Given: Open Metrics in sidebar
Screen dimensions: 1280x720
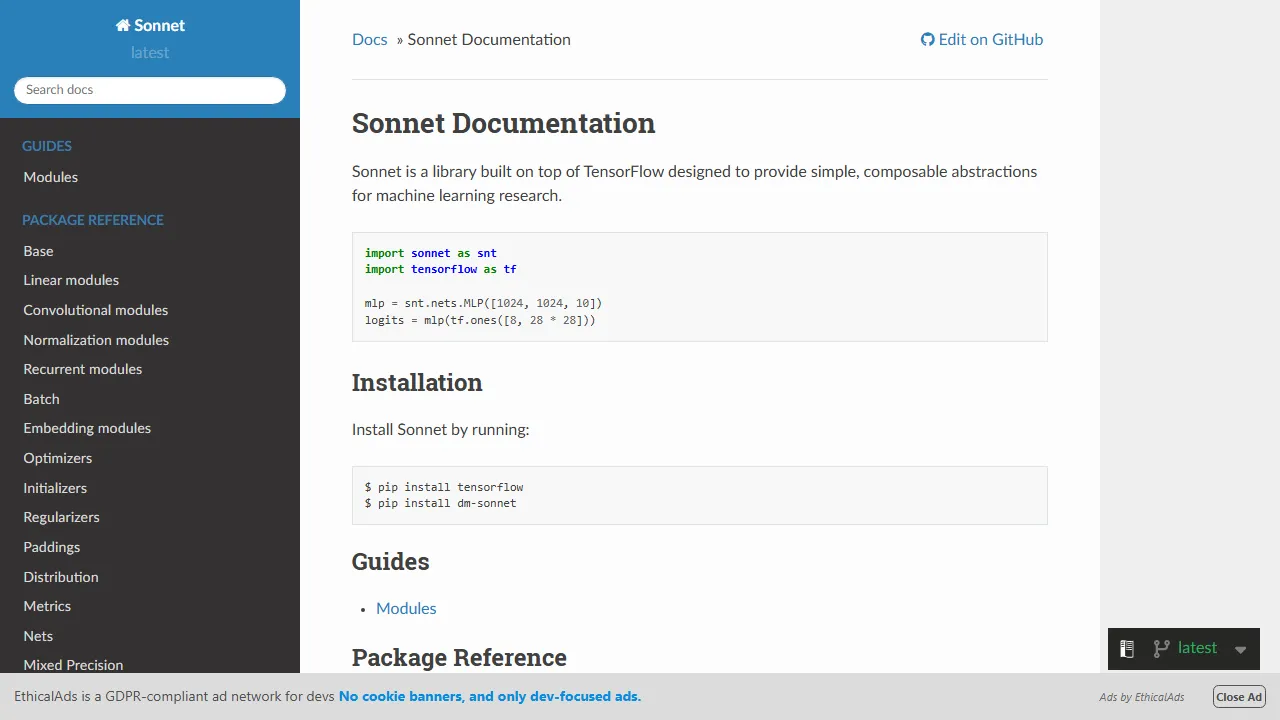Looking at the screenshot, I should [x=150, y=606].
